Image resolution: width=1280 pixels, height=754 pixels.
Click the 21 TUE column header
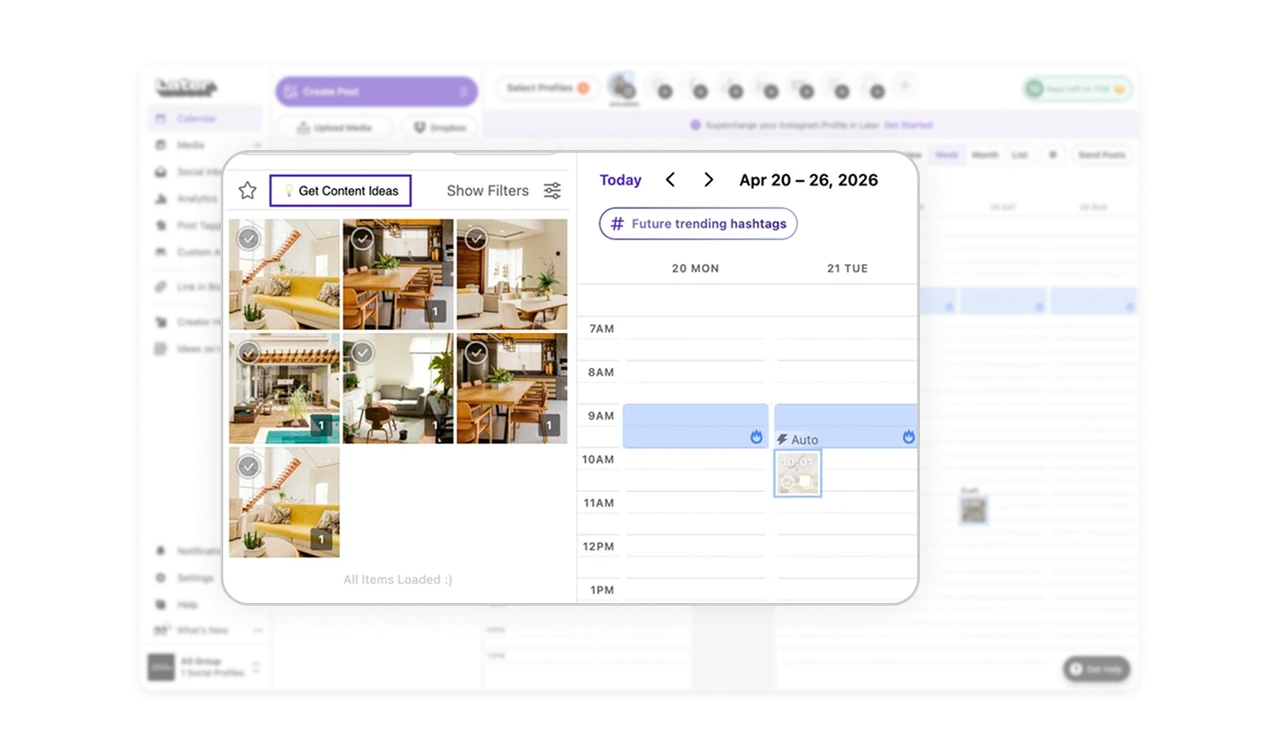tap(847, 268)
